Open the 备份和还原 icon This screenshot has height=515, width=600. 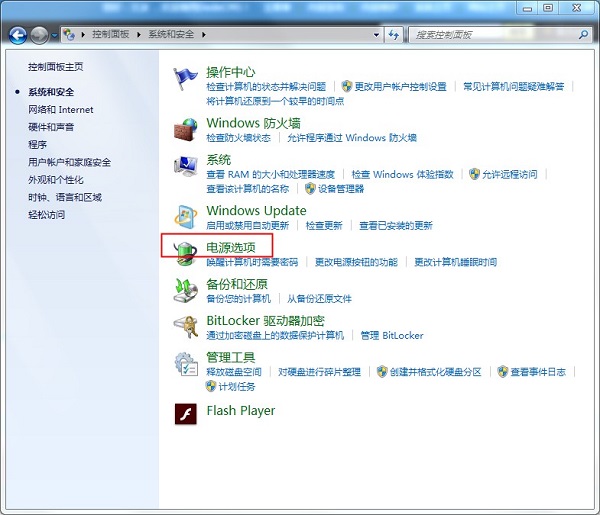186,290
